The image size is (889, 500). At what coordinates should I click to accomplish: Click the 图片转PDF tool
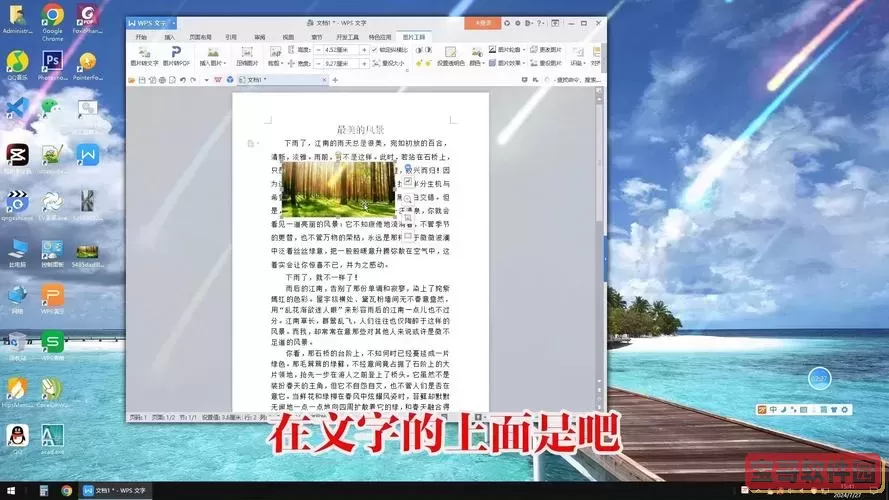click(x=176, y=56)
